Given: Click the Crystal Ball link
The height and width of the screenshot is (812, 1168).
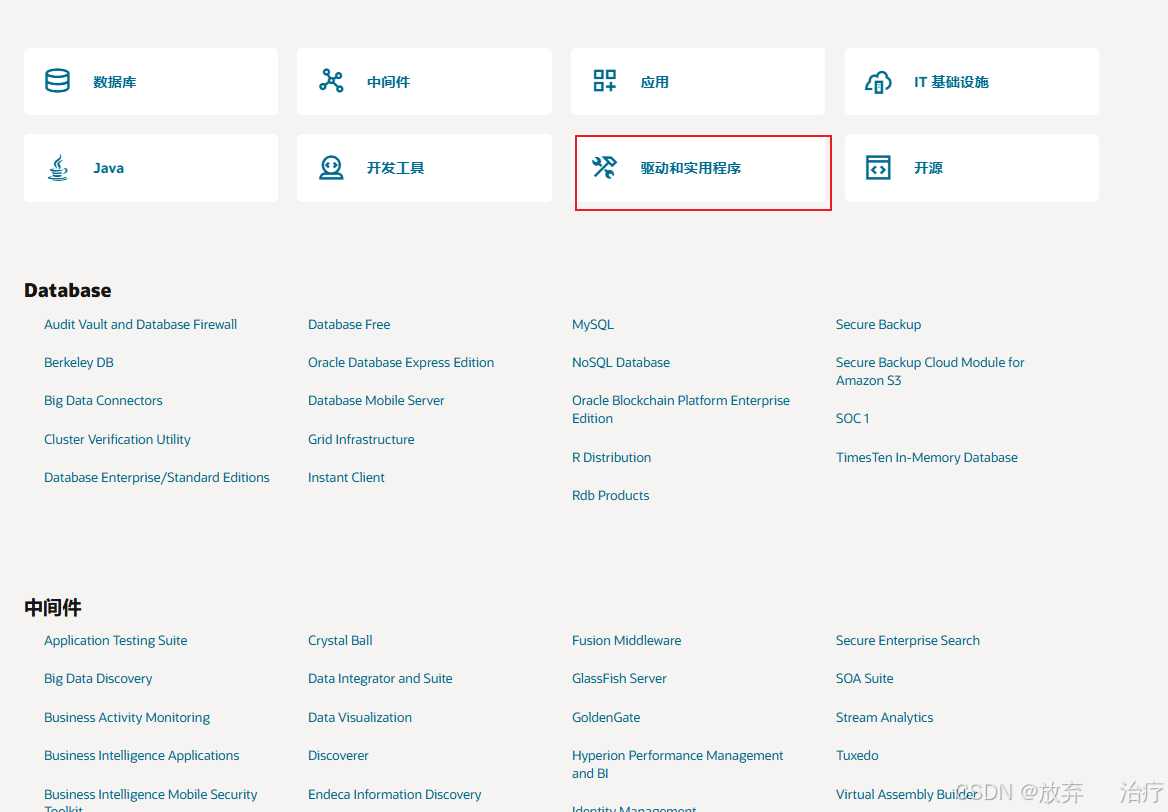Looking at the screenshot, I should tap(340, 640).
